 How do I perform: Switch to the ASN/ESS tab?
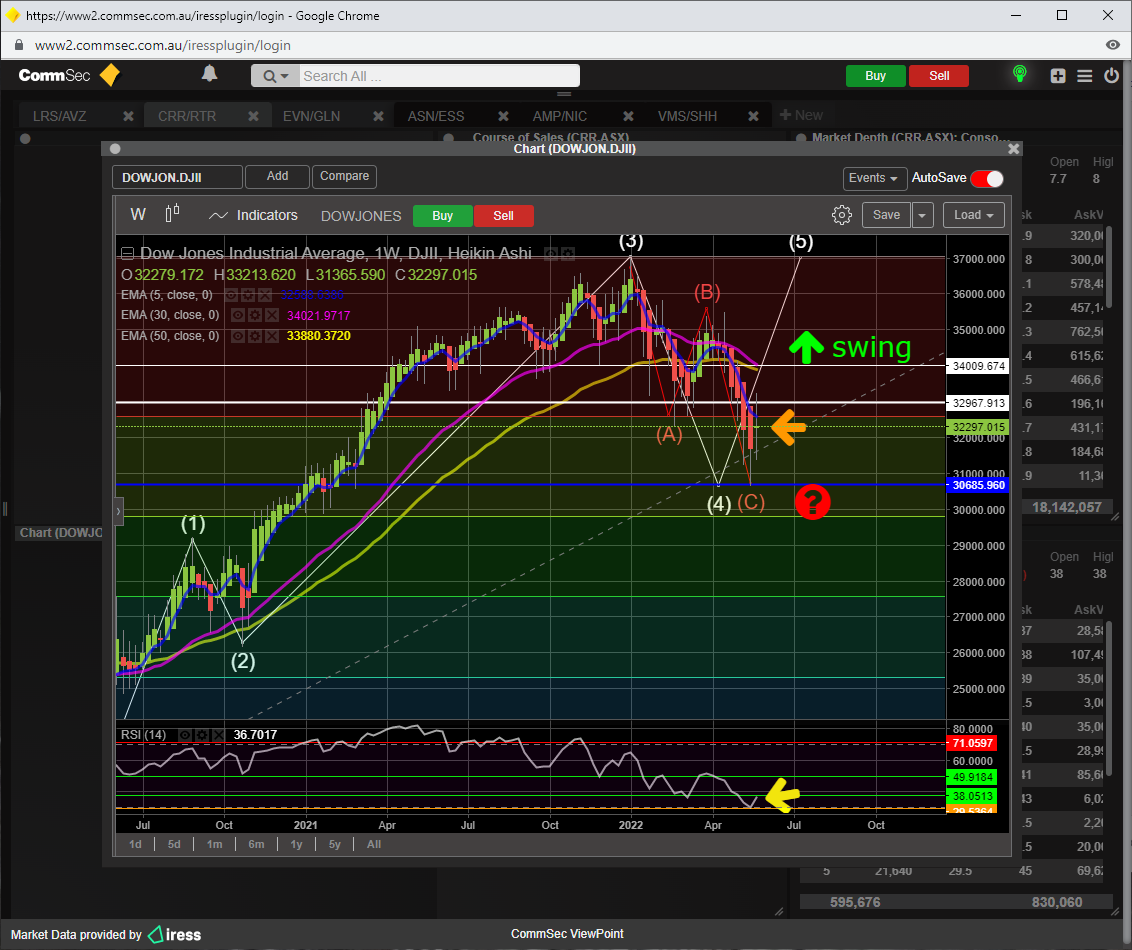(x=436, y=116)
